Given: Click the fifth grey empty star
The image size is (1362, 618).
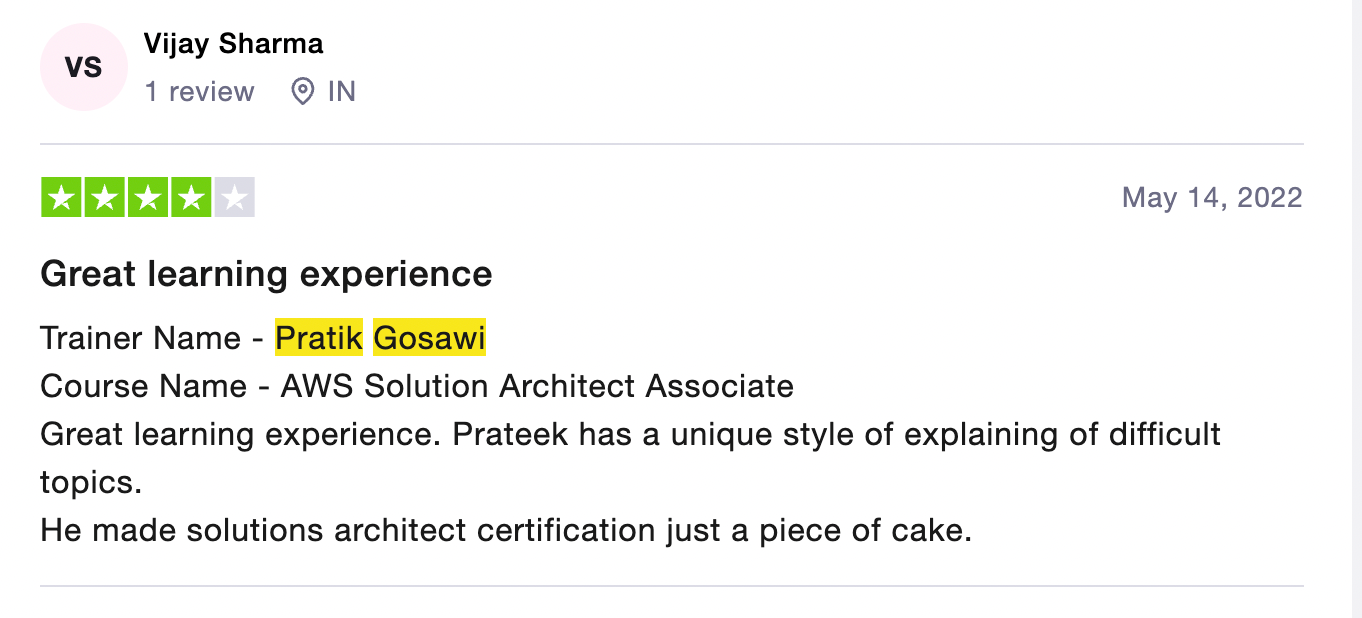Looking at the screenshot, I should click(x=234, y=198).
